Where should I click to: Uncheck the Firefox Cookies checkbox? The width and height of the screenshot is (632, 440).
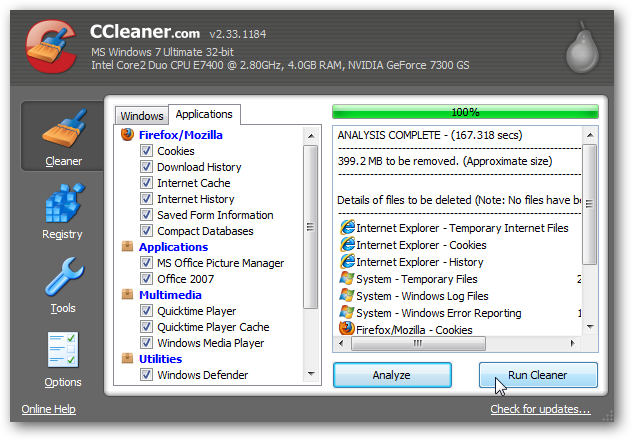[x=146, y=151]
